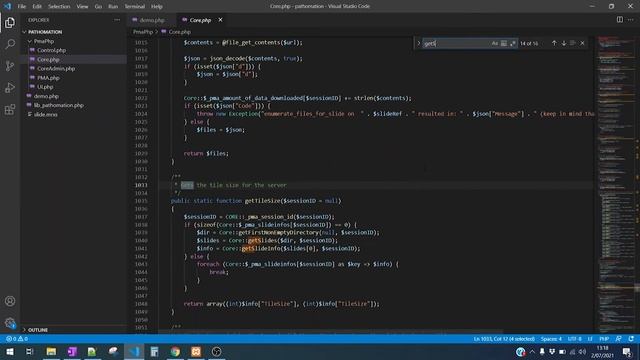Image resolution: width=640 pixels, height=360 pixels.
Task: Go to previous find match arrow
Action: (554, 43)
